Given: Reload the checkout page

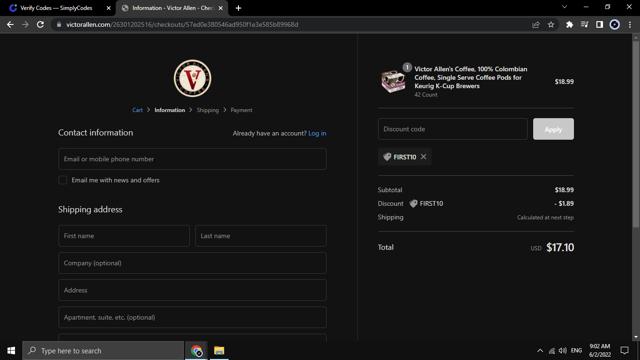Looking at the screenshot, I should (x=40, y=24).
